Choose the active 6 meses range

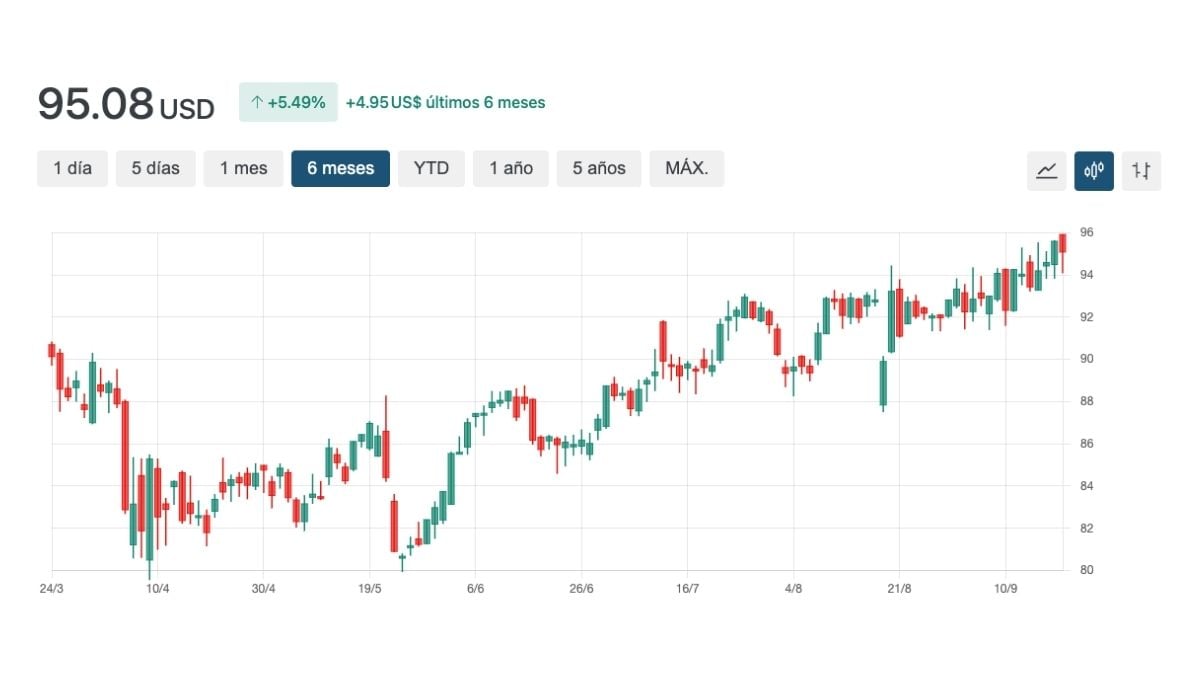(x=340, y=168)
